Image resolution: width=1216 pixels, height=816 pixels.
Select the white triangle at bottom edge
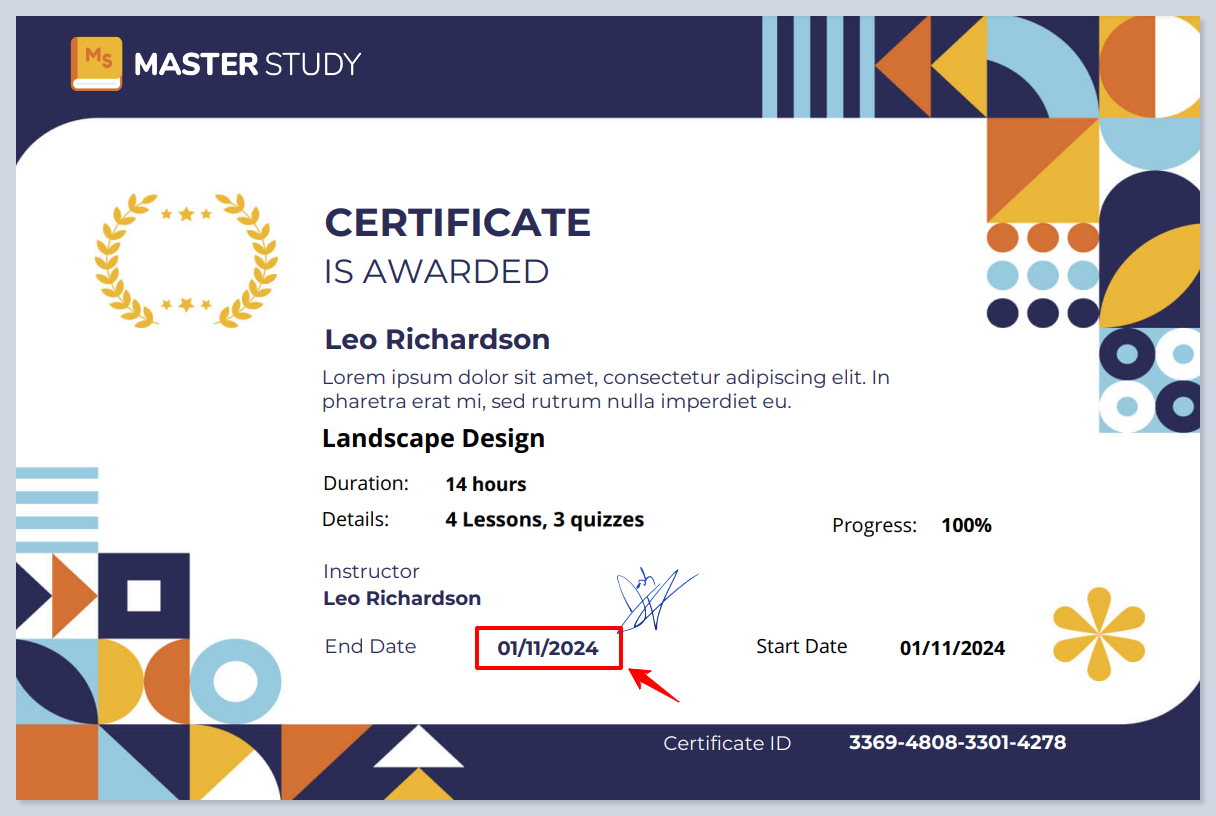(419, 748)
